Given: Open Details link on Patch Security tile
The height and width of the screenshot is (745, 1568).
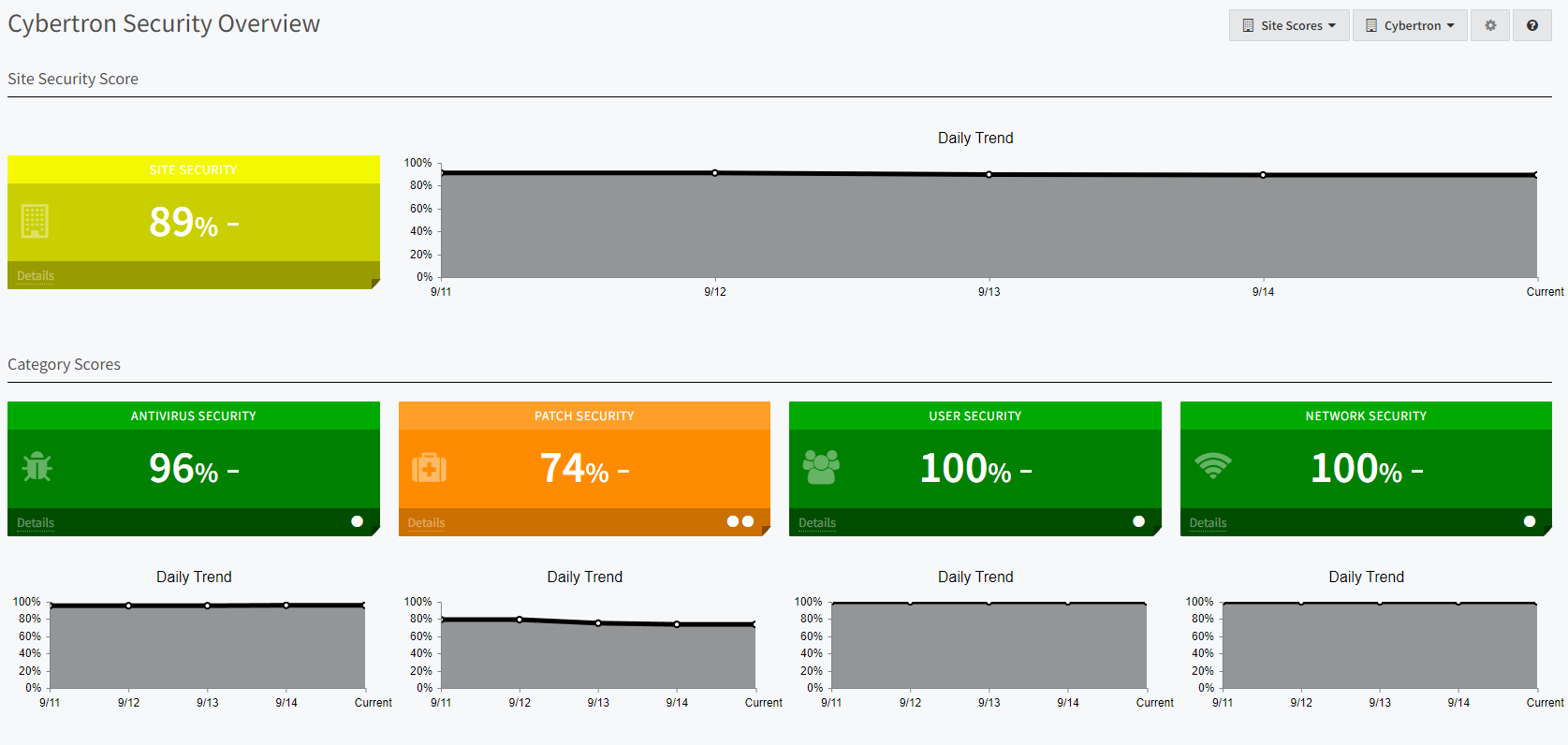Looking at the screenshot, I should [x=426, y=522].
